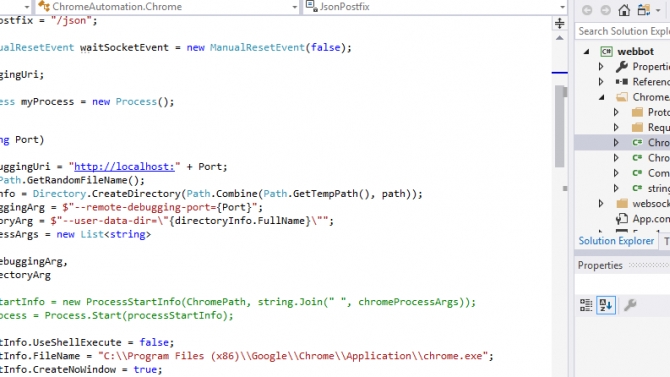Expand the Properties tree node
The height and width of the screenshot is (377, 670).
point(601,66)
